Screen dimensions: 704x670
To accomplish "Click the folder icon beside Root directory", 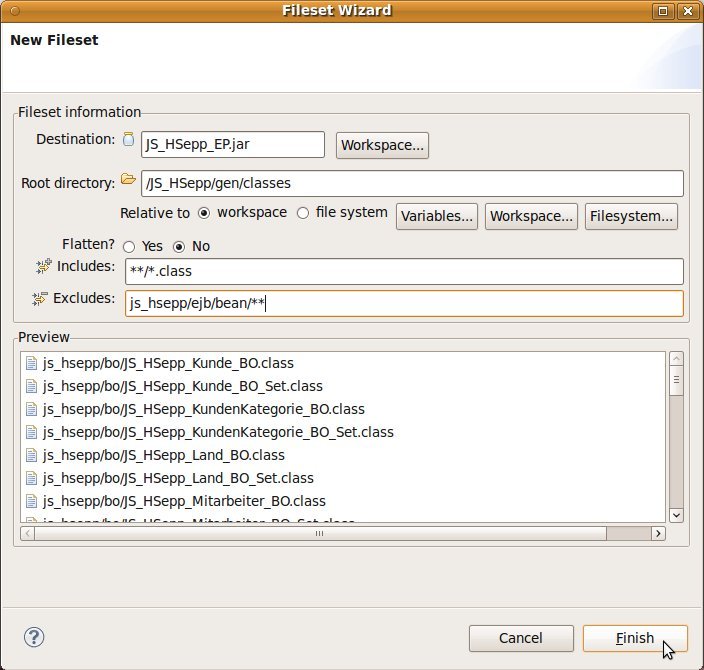I will click(x=128, y=180).
